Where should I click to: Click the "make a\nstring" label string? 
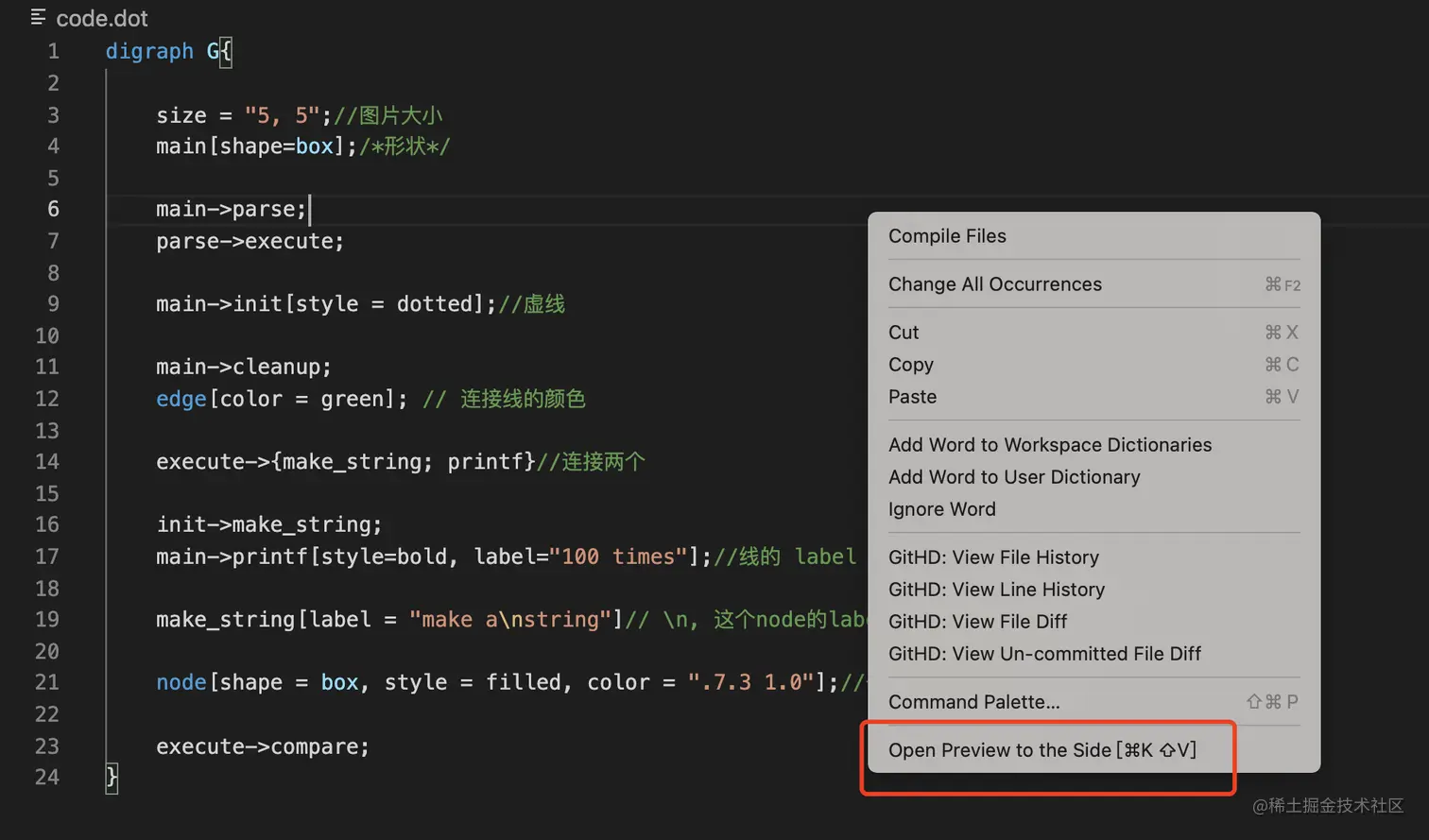(510, 620)
